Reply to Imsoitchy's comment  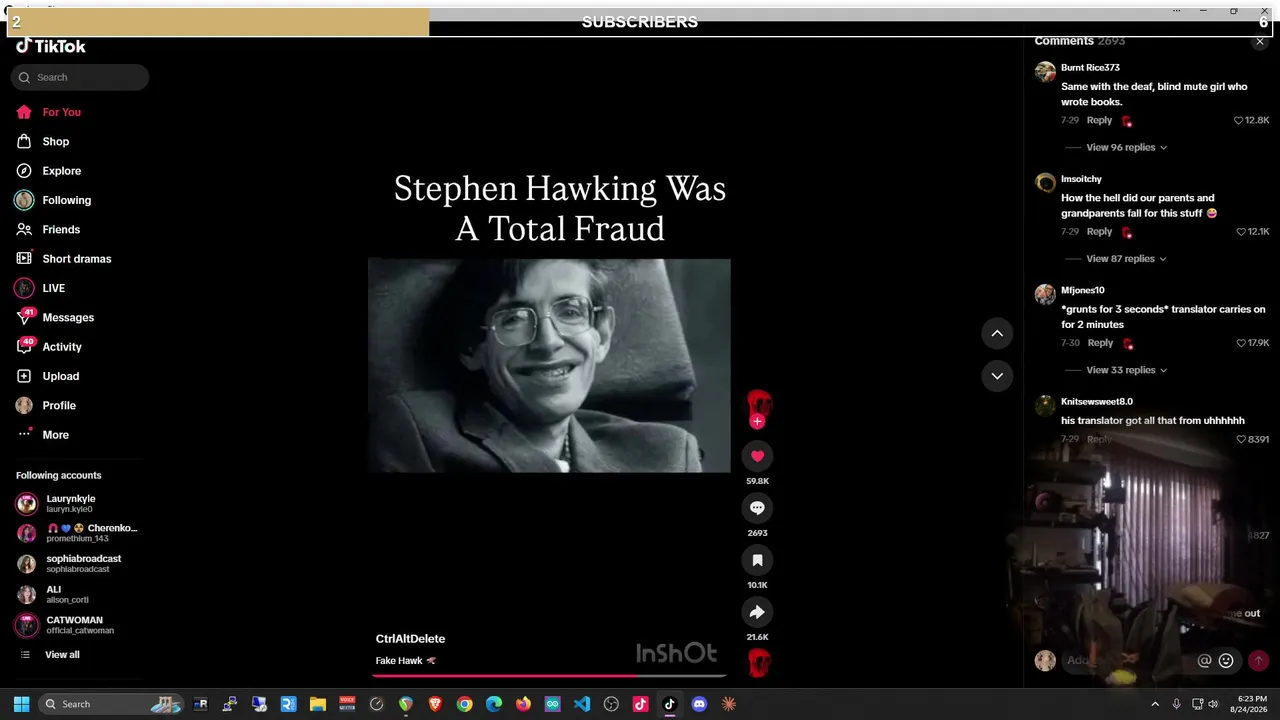[x=1099, y=231]
